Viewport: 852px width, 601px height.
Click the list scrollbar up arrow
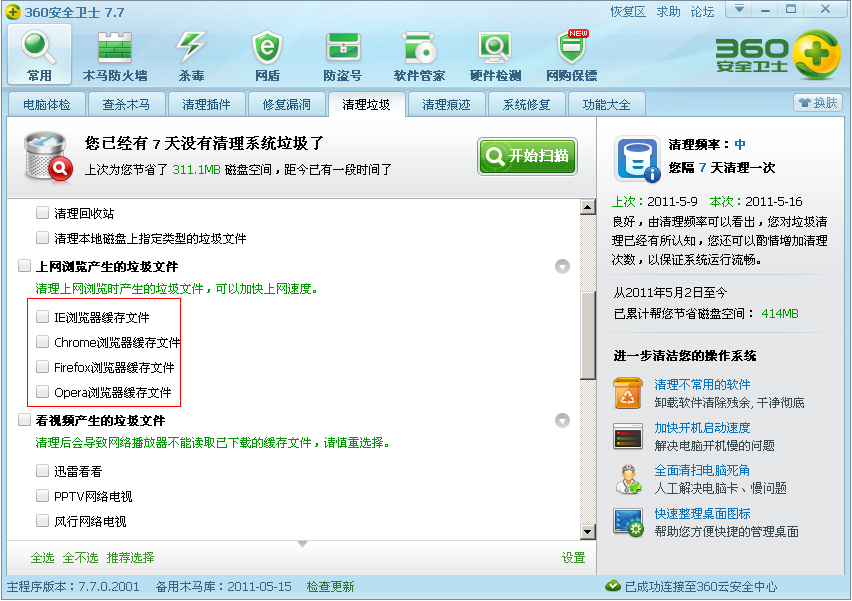(587, 207)
